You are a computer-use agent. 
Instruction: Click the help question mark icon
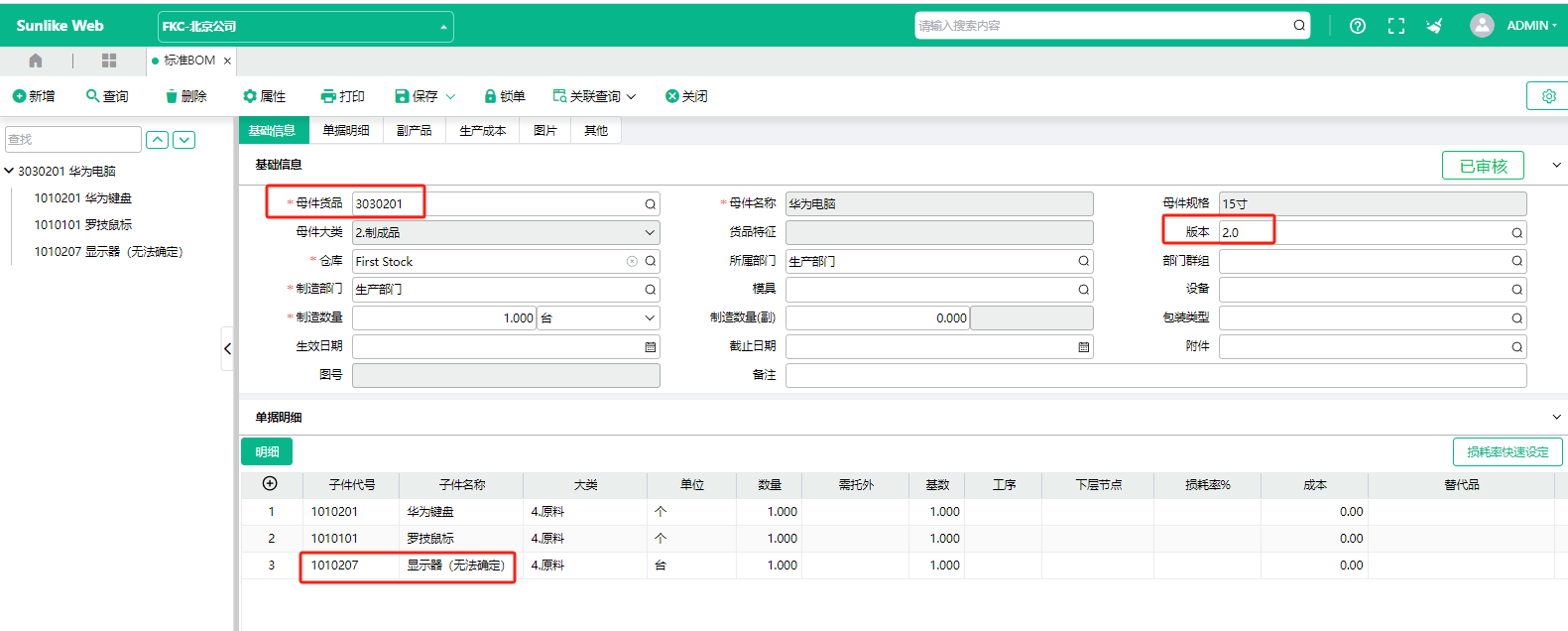click(1358, 26)
